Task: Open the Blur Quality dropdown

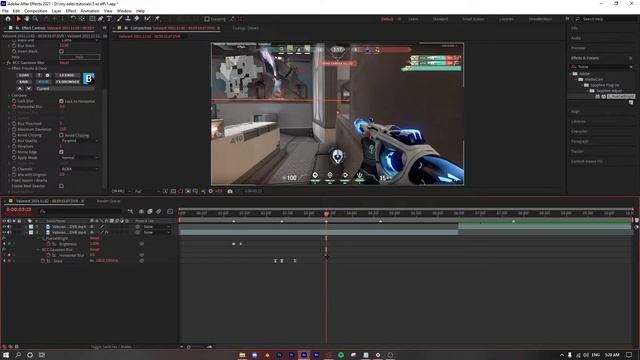Action: (x=79, y=141)
